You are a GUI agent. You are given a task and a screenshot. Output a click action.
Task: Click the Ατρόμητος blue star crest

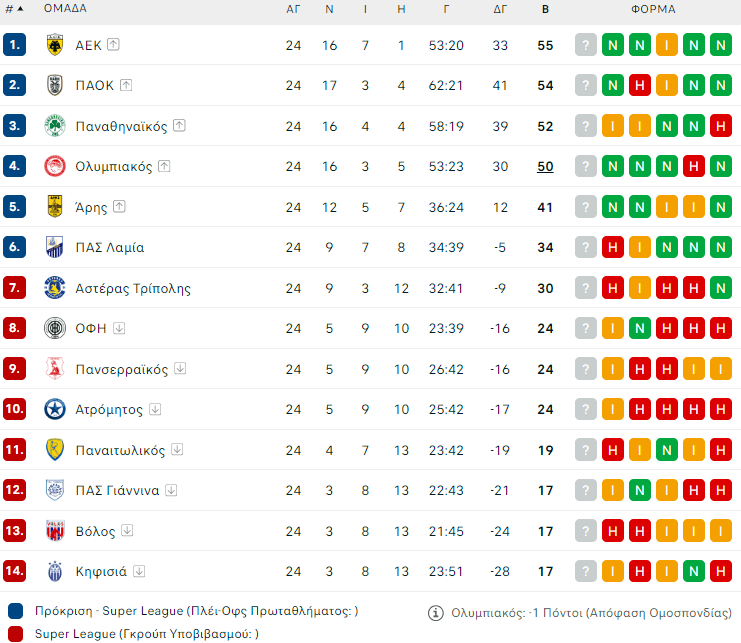pos(55,410)
